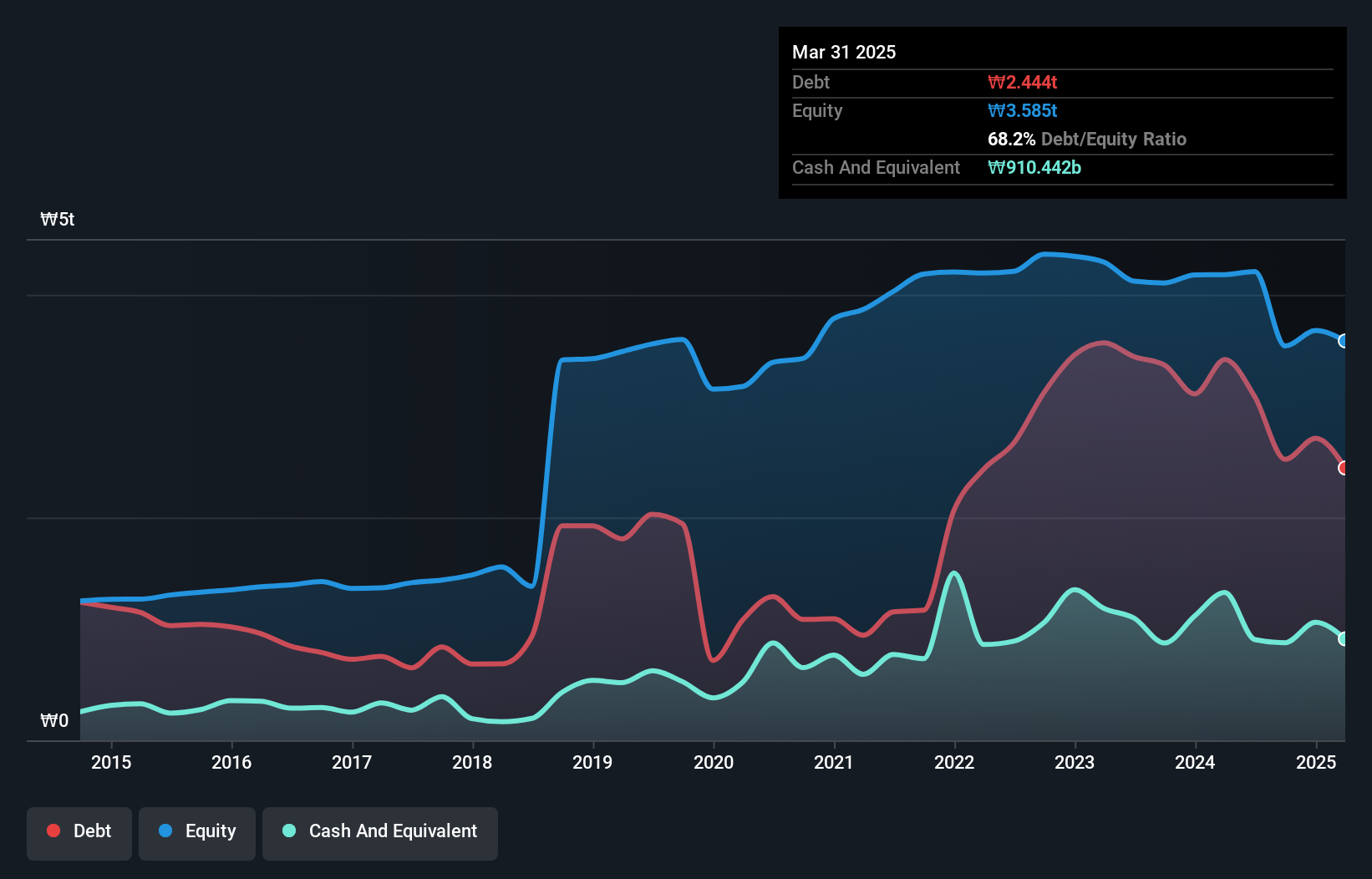Click the ₩910.442b cash value in tooltip

pyautogui.click(x=1034, y=167)
